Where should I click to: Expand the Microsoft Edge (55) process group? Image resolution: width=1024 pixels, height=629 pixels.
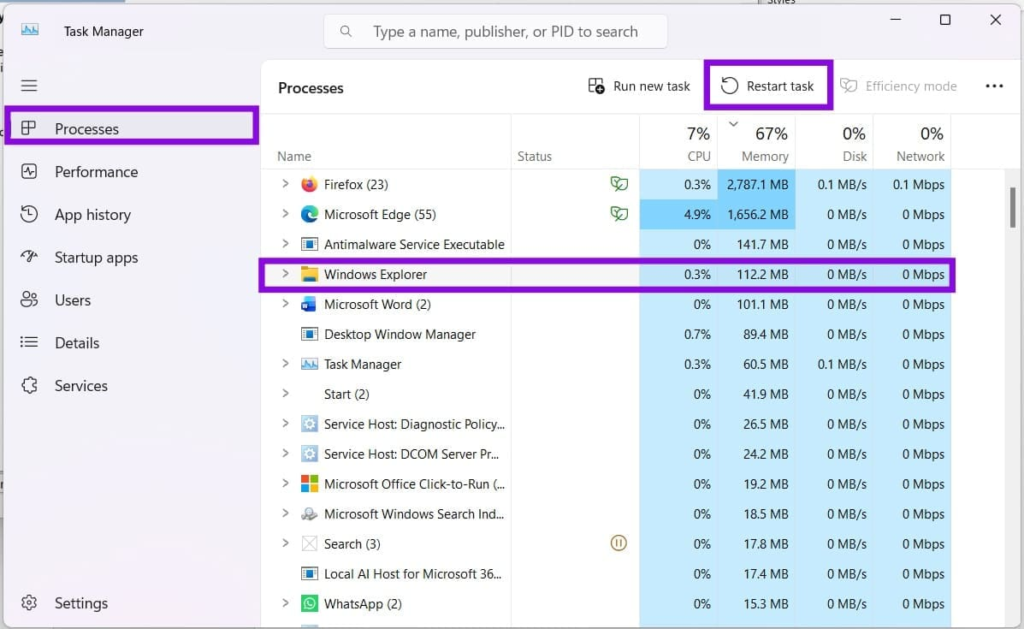[285, 214]
